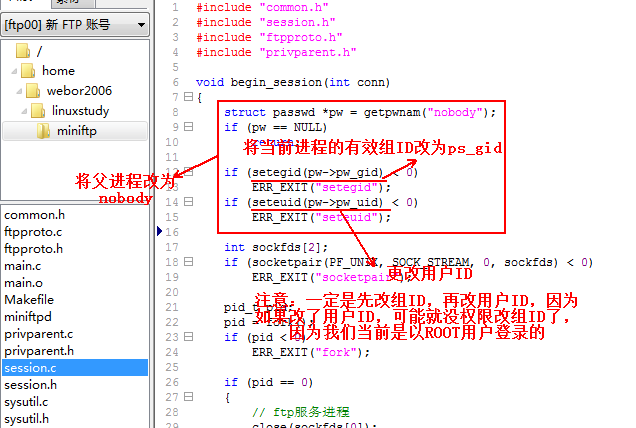Select the root '/' folder
The image size is (636, 428).
pos(39,51)
